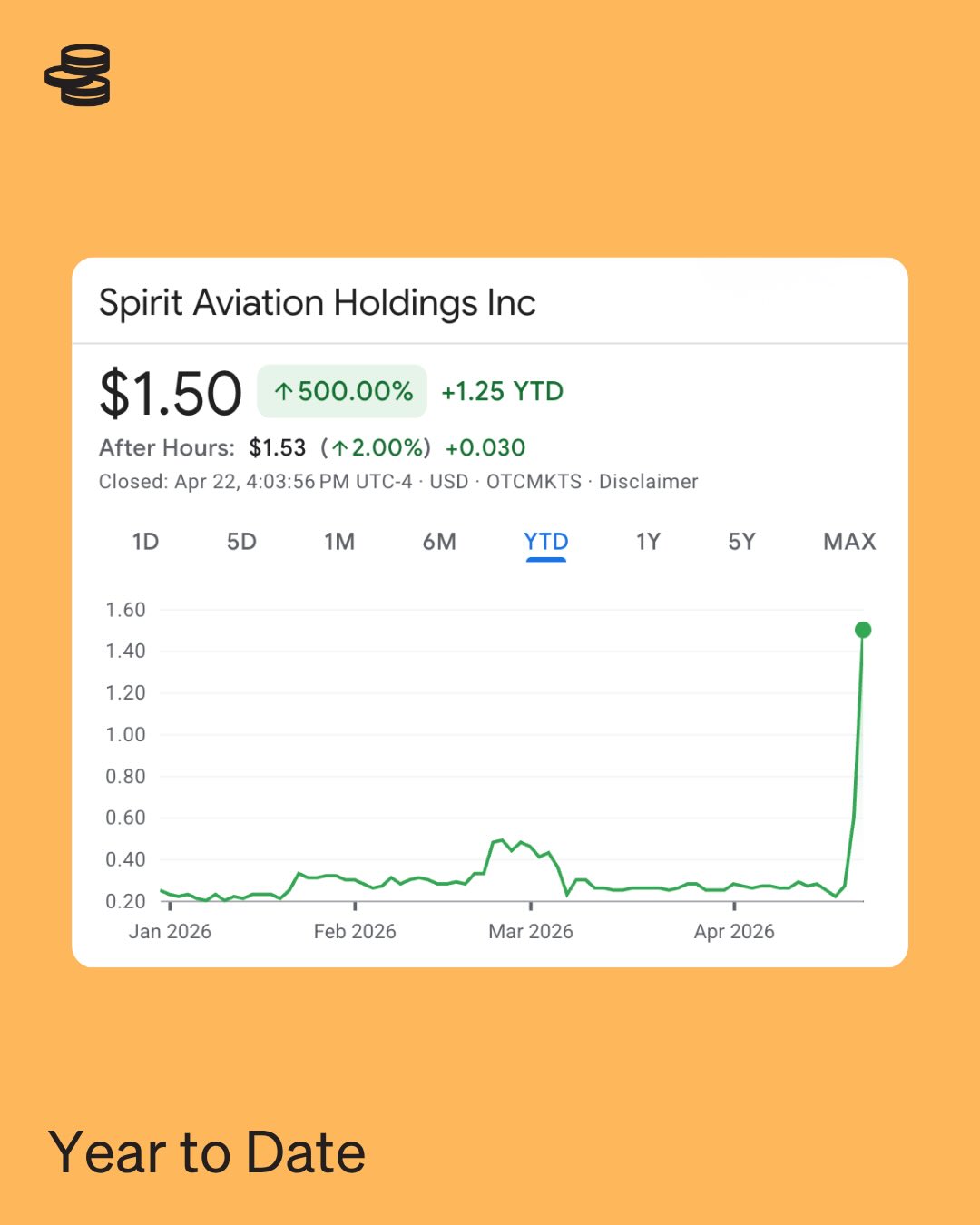Click the after hours $1.53 price
Screen dimensions: 980x1225
[278, 447]
